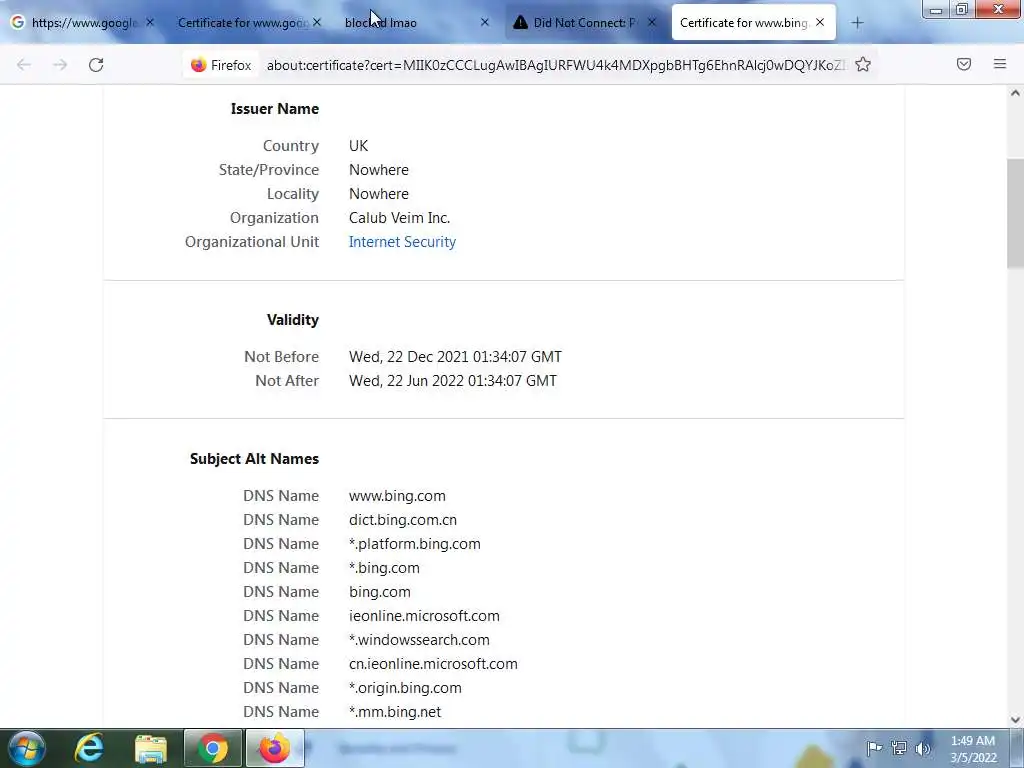Close the 'https://www.google' tab

(150, 22)
